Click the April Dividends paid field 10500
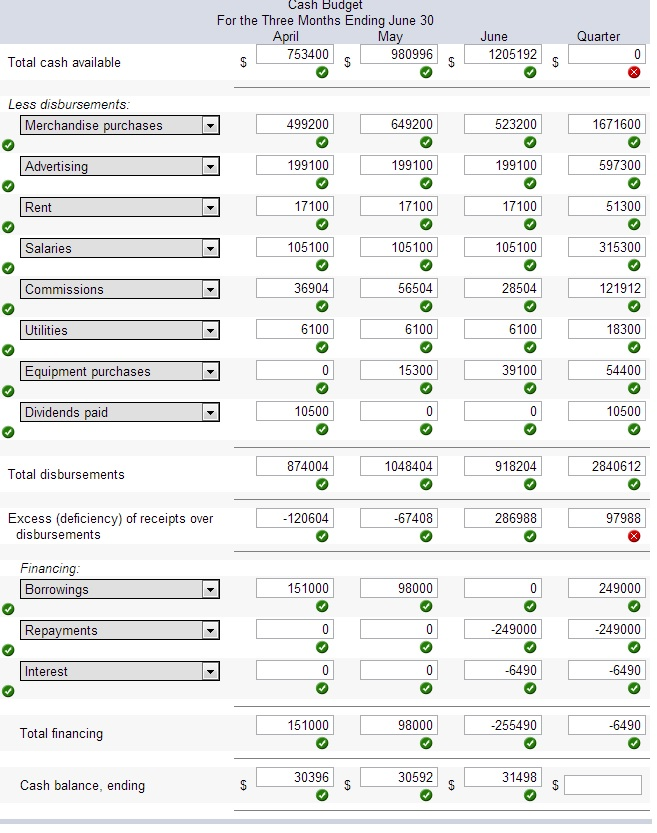 click(295, 411)
